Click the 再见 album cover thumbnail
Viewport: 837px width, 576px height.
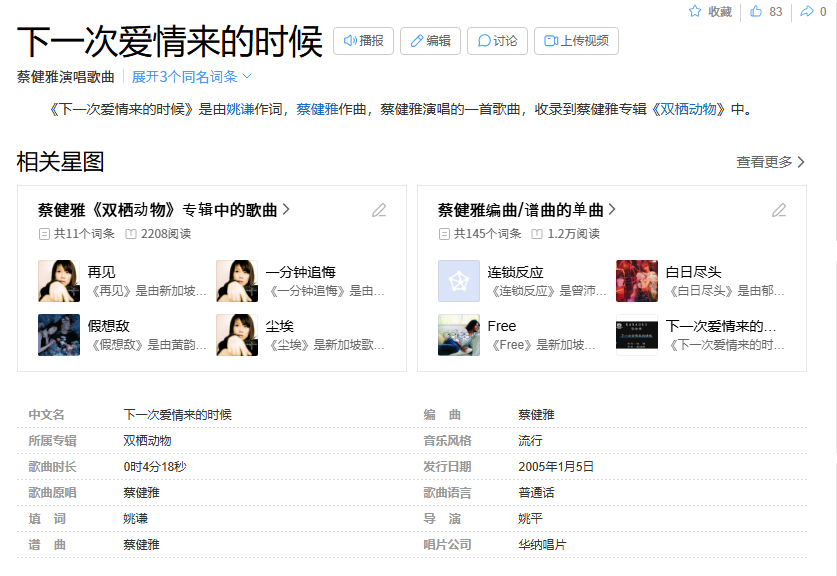(x=58, y=281)
